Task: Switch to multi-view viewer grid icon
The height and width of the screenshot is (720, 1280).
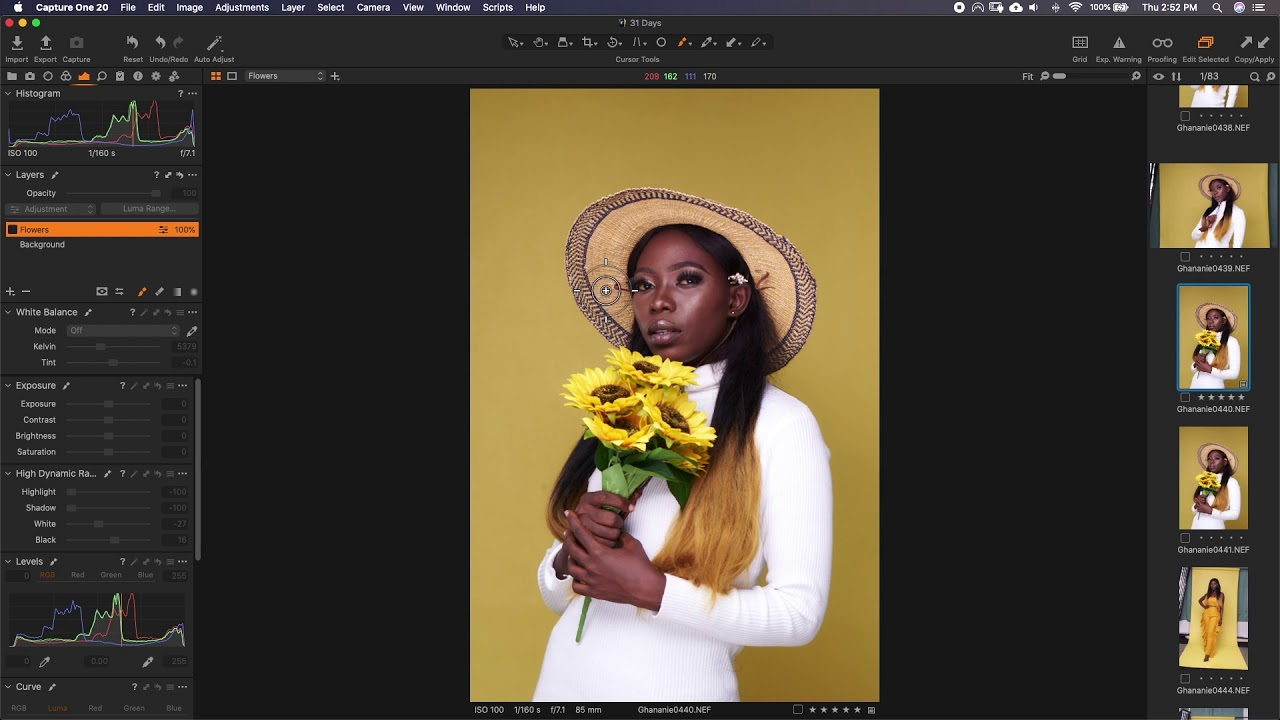Action: pos(216,76)
